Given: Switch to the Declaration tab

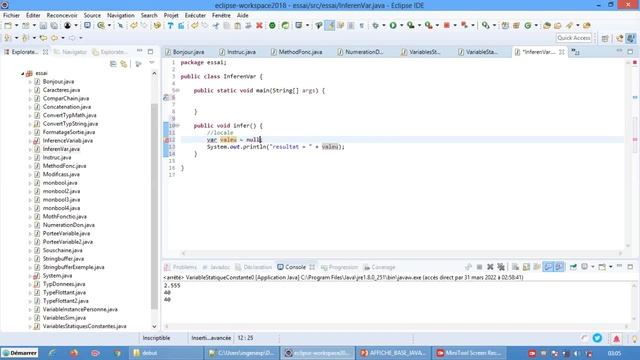Looking at the screenshot, I should coord(253,267).
